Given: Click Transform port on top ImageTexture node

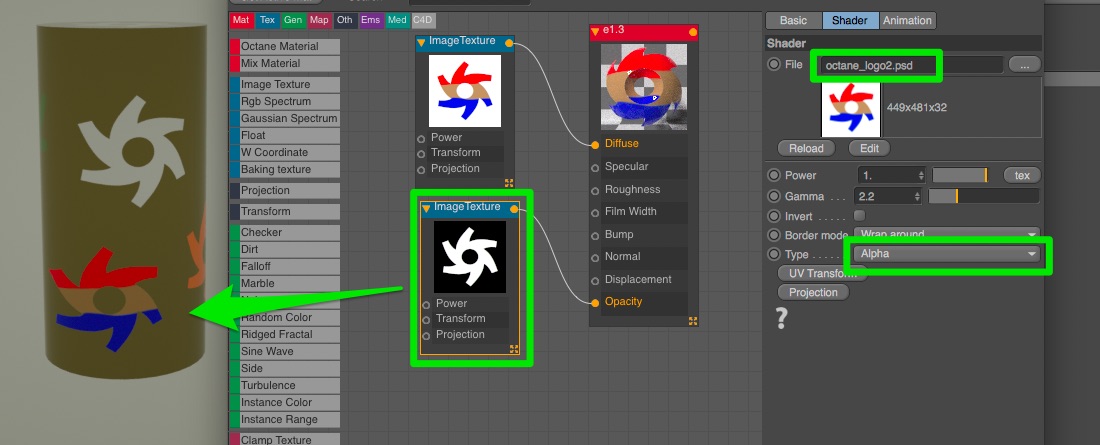Looking at the screenshot, I should tap(422, 154).
